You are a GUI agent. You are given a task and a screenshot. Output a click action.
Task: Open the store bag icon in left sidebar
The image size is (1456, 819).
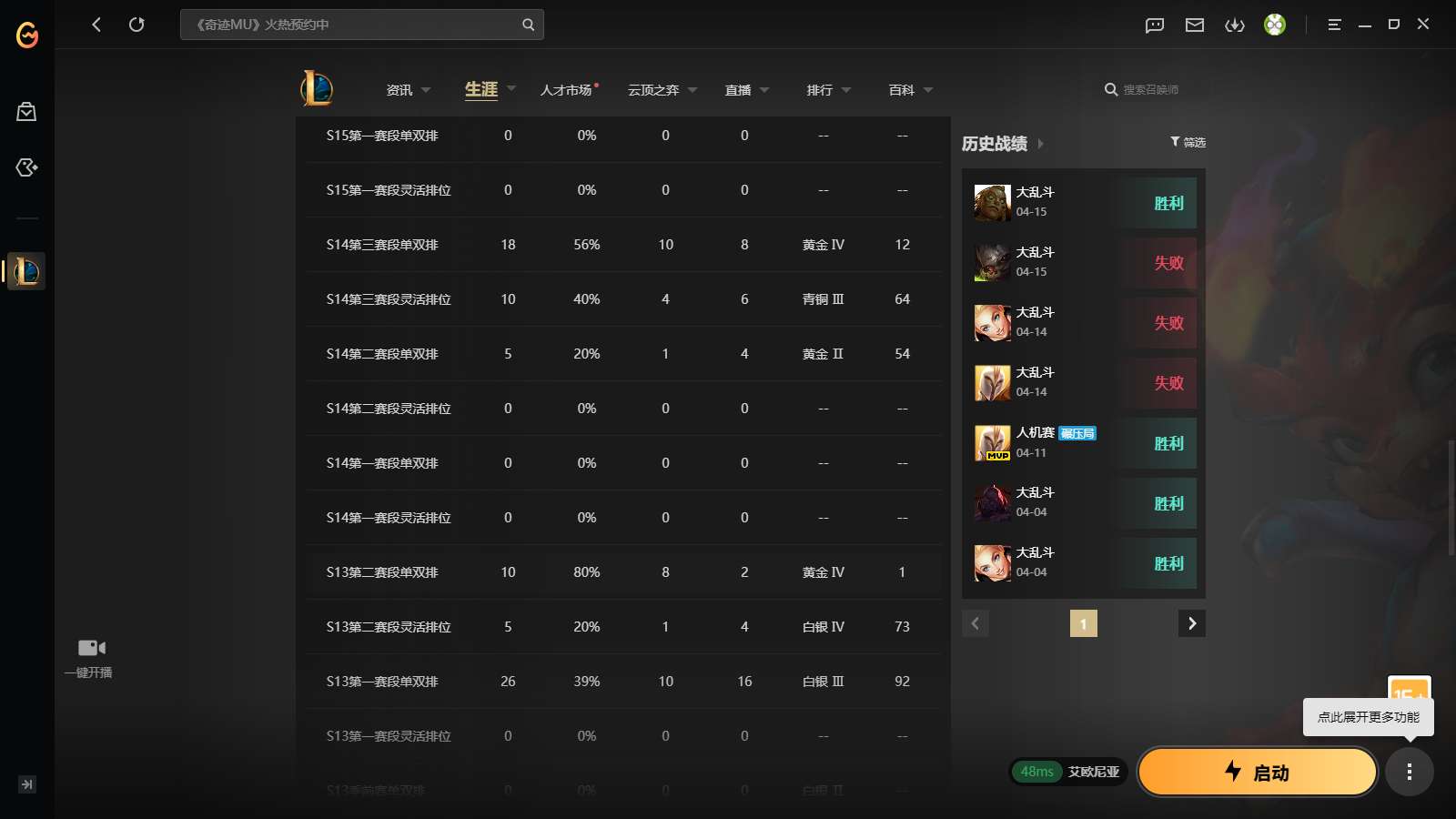[x=25, y=111]
